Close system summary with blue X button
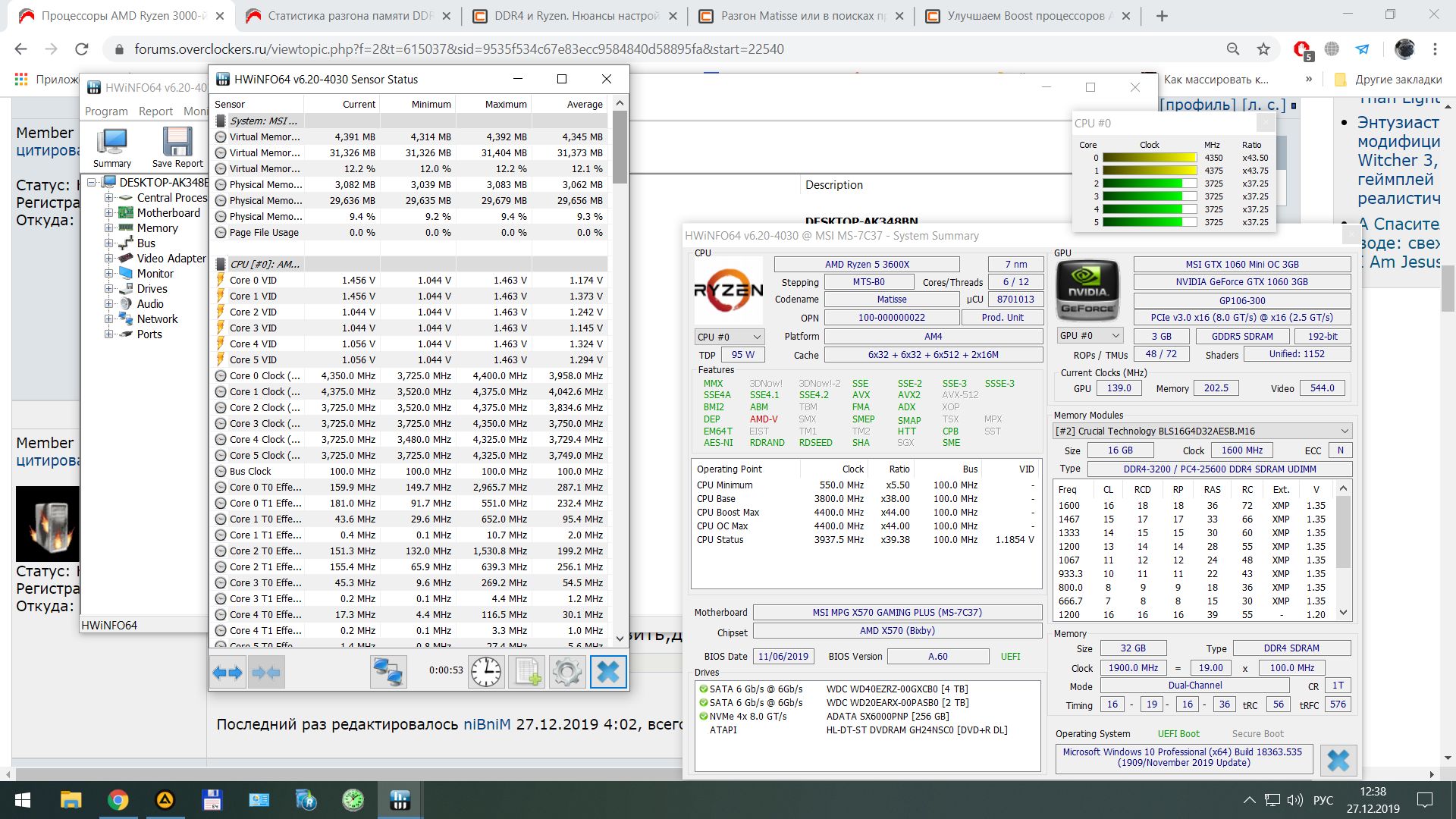The height and width of the screenshot is (819, 1456). 1338,760
